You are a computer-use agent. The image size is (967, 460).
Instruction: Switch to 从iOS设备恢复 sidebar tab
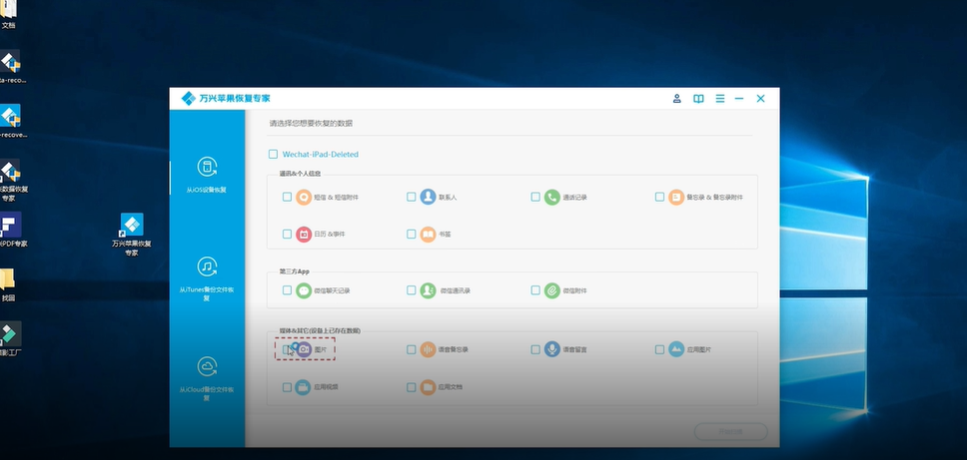207,176
